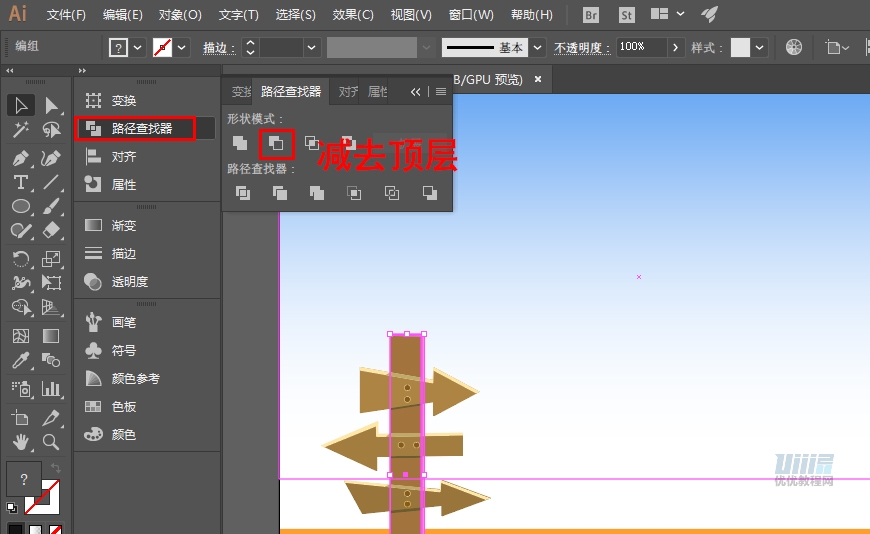
Task: Click Intersect shape mode button
Action: [312, 143]
